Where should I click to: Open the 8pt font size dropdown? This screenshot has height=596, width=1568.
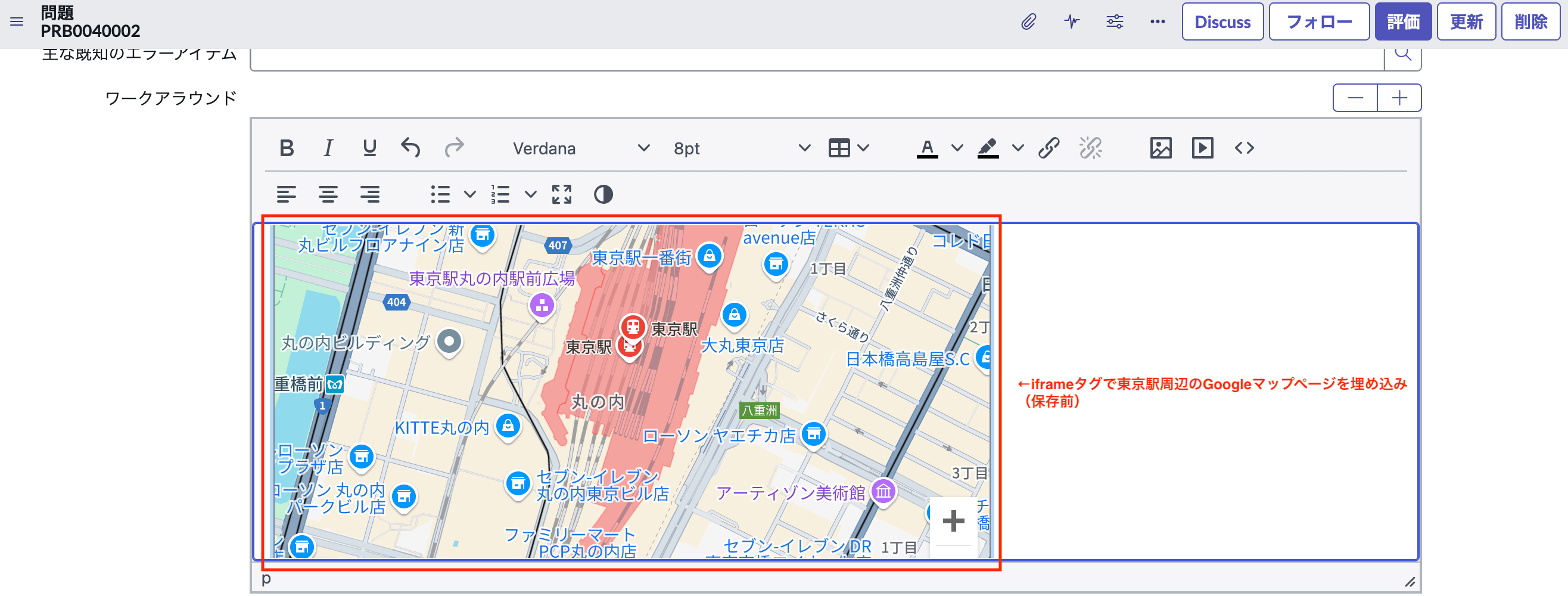click(805, 147)
